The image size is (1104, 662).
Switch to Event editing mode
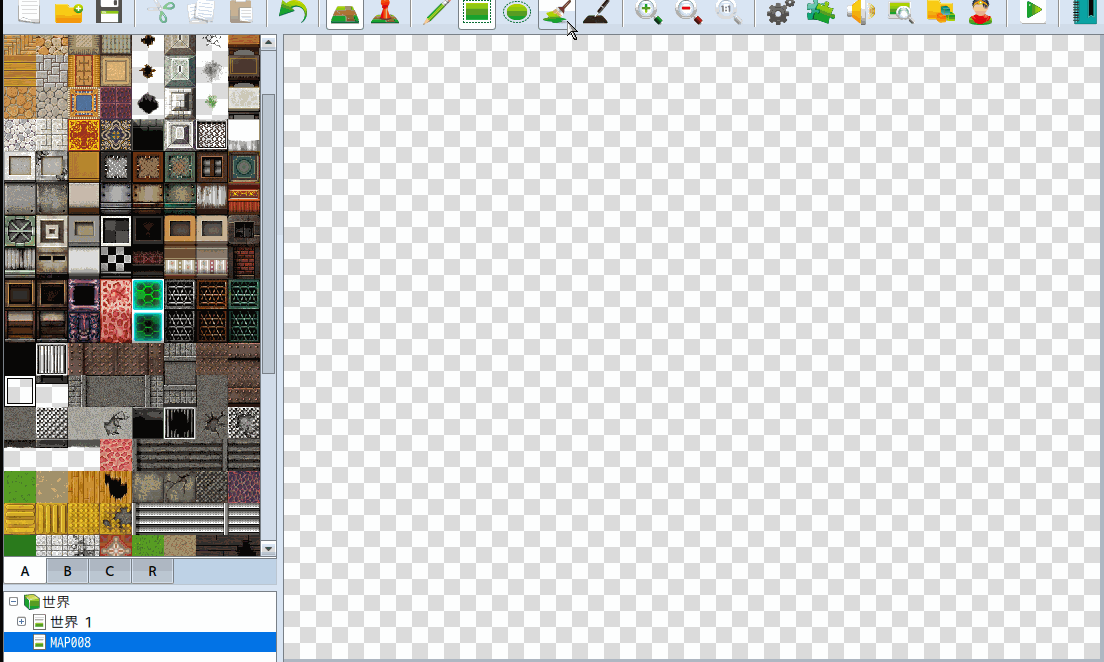[384, 11]
